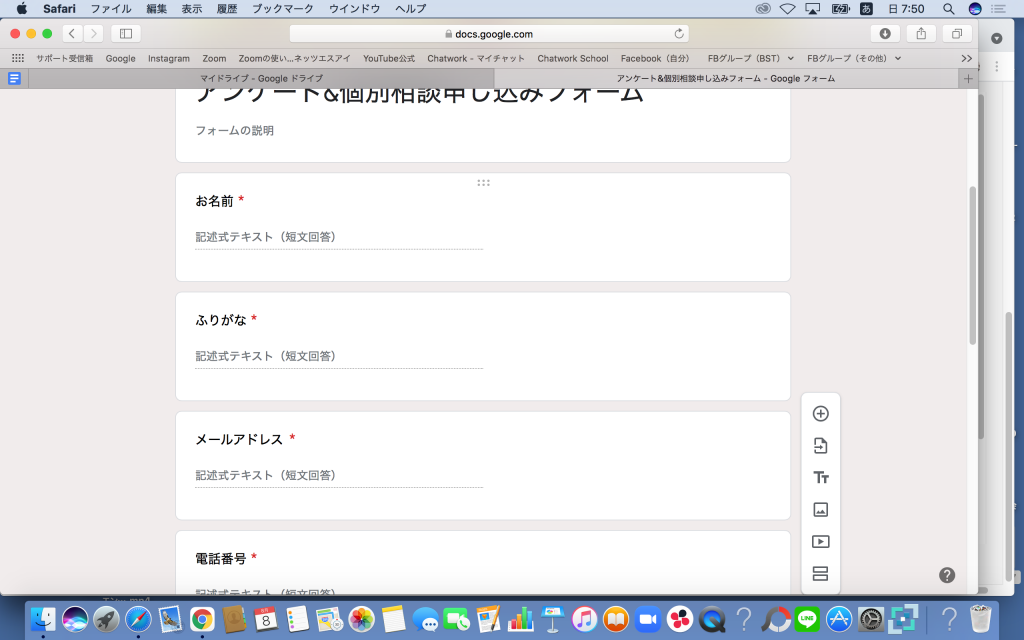
Task: Insert an image via the picture icon
Action: (x=820, y=509)
